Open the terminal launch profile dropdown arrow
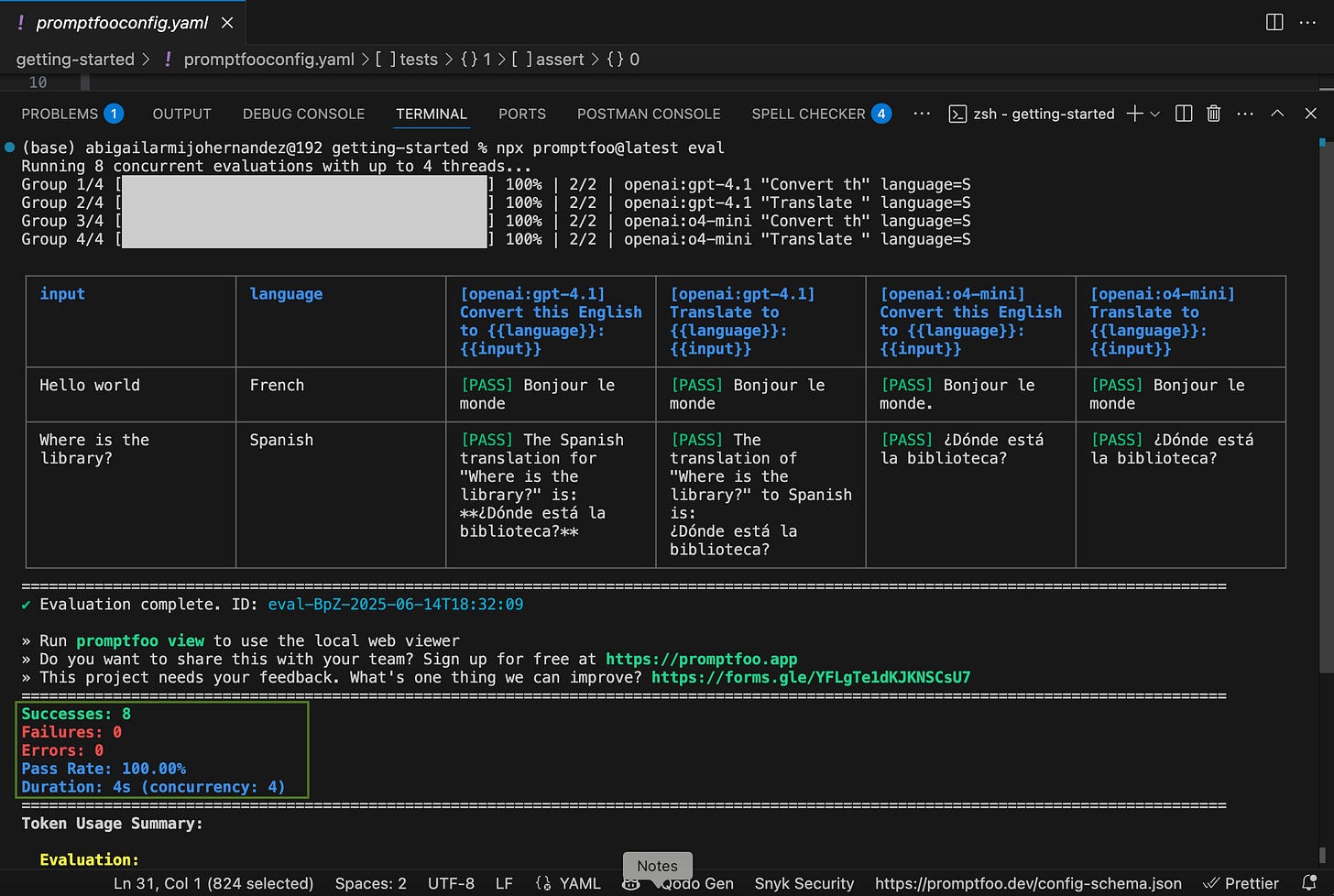 click(1154, 114)
